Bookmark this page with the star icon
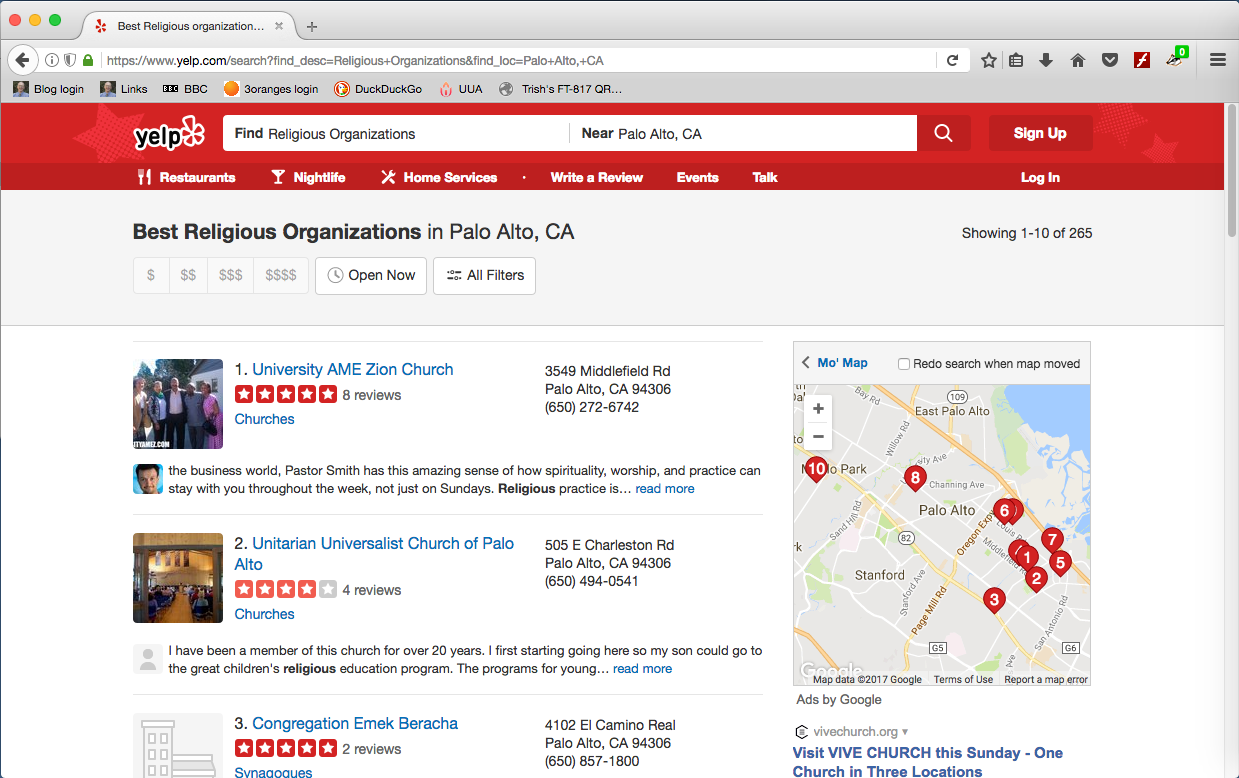The width and height of the screenshot is (1239, 778). 989,60
